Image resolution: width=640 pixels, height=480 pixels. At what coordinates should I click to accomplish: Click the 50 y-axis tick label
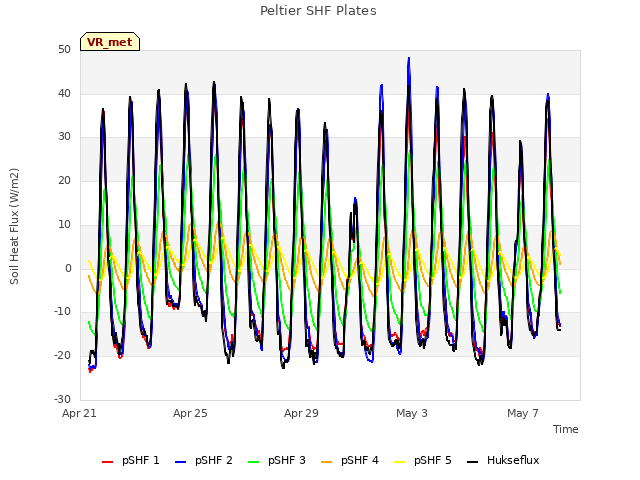tap(64, 50)
